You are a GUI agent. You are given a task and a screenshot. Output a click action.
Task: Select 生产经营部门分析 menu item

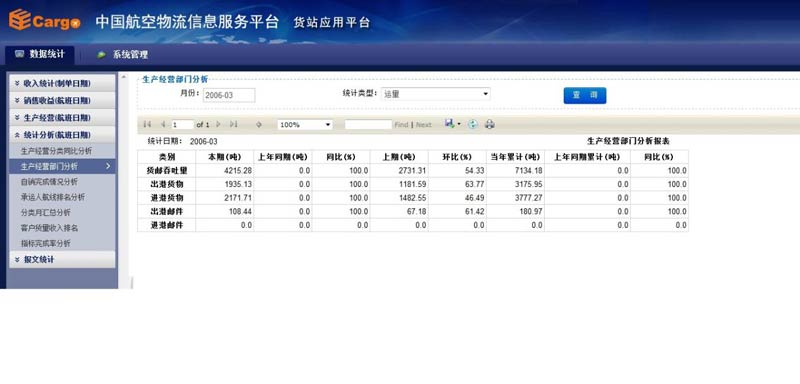(x=62, y=166)
